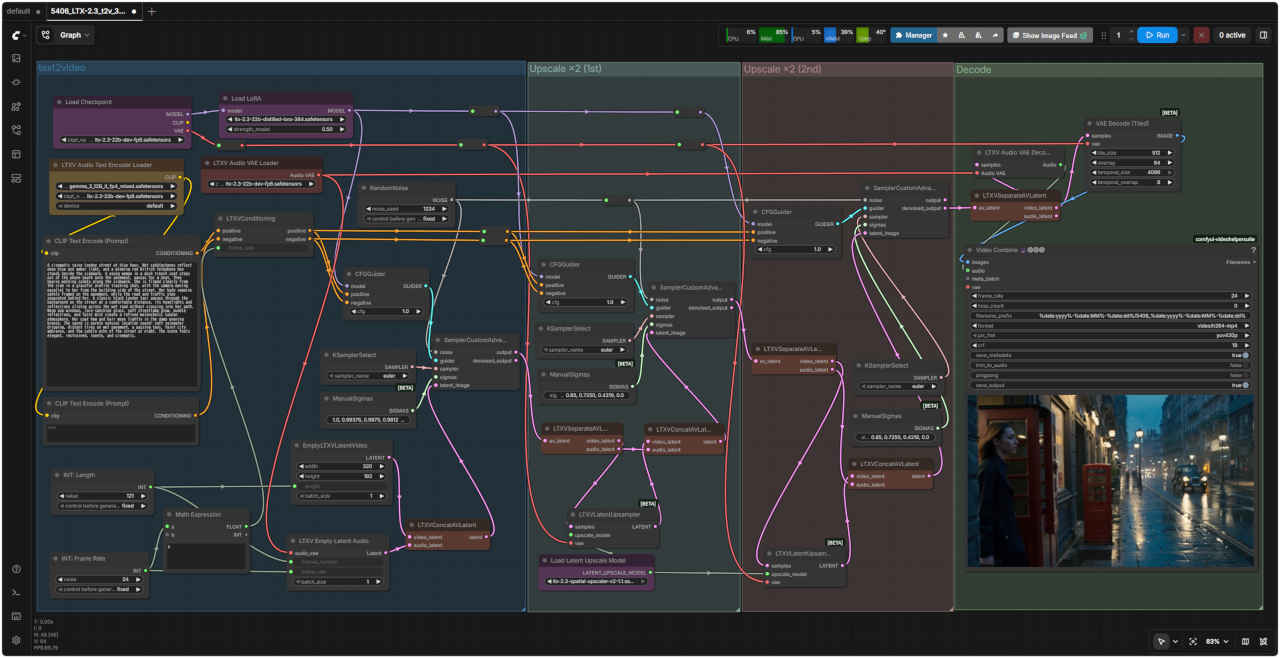This screenshot has height=658, width=1280.
Task: Cancel current run with red X
Action: click(x=1201, y=35)
